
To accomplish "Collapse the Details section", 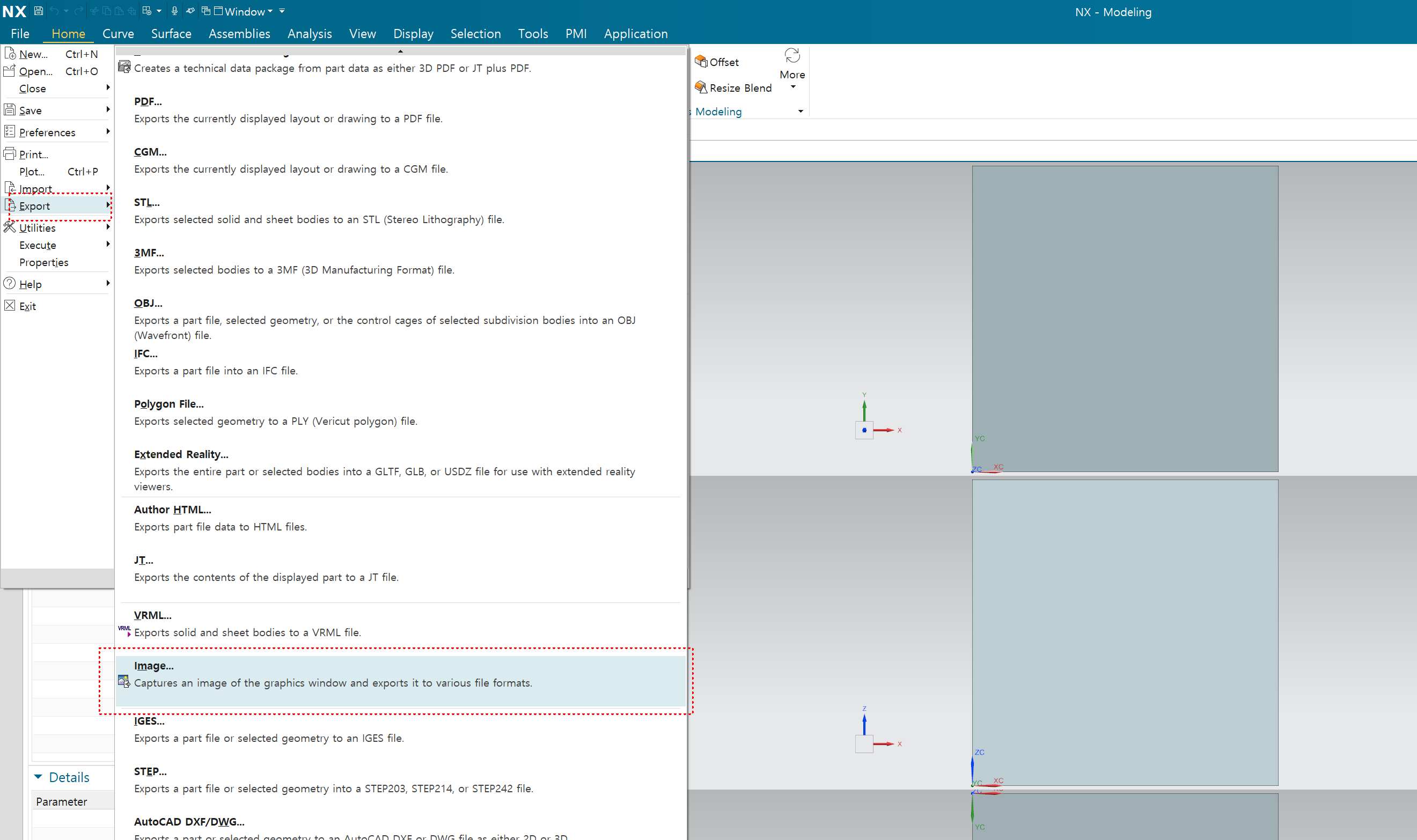I will click(38, 777).
